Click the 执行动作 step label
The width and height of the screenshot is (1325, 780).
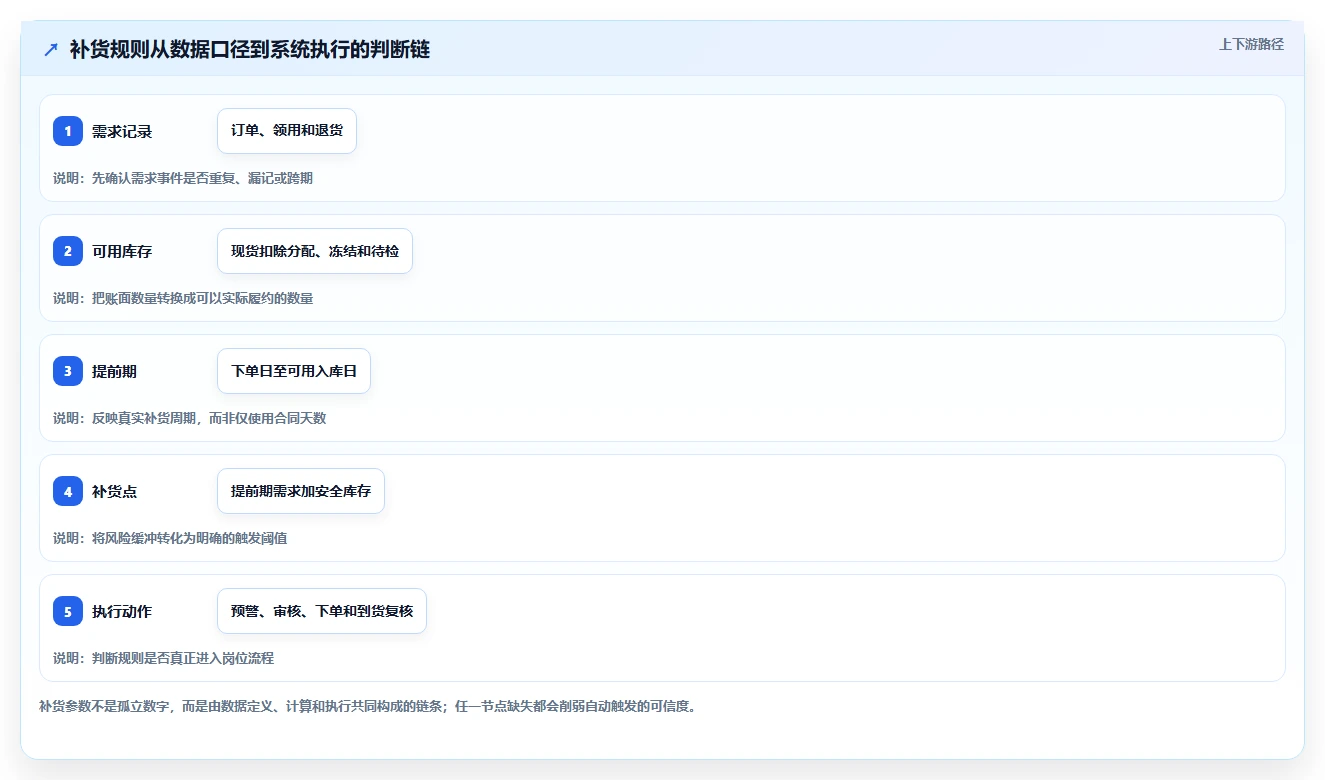(122, 612)
